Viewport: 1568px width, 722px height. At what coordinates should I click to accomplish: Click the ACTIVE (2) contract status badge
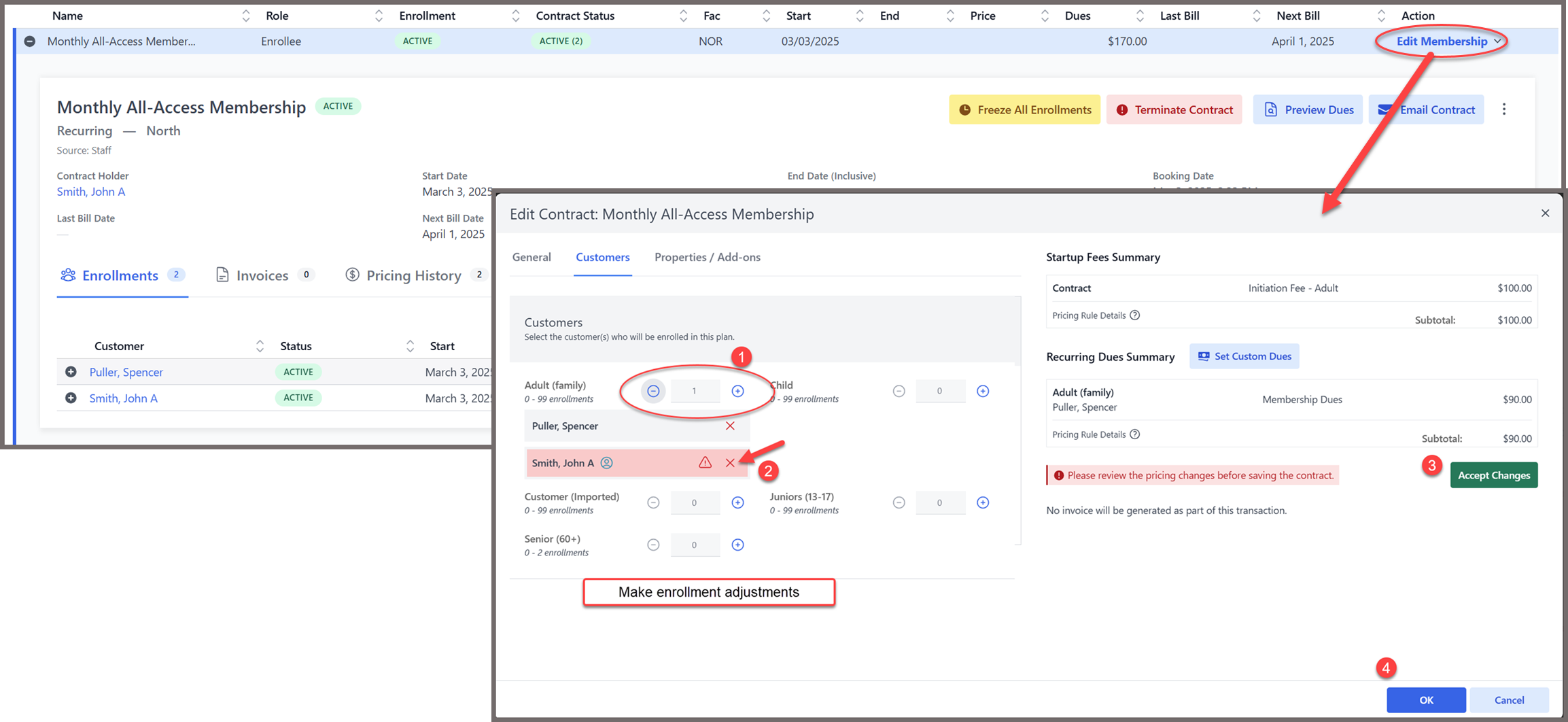point(561,41)
